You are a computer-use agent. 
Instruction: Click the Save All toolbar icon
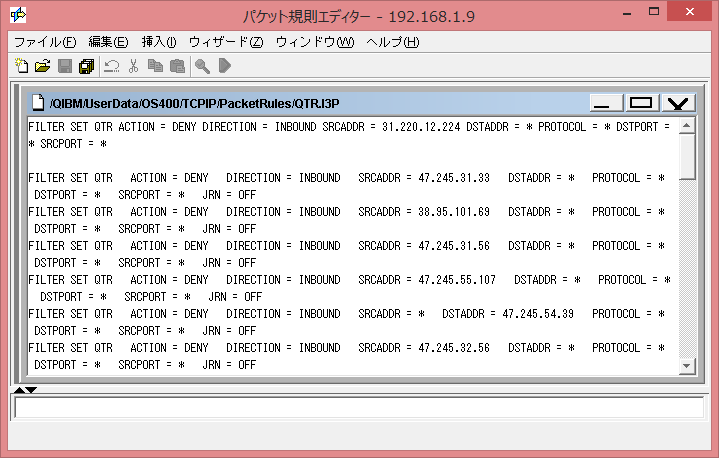[x=86, y=67]
